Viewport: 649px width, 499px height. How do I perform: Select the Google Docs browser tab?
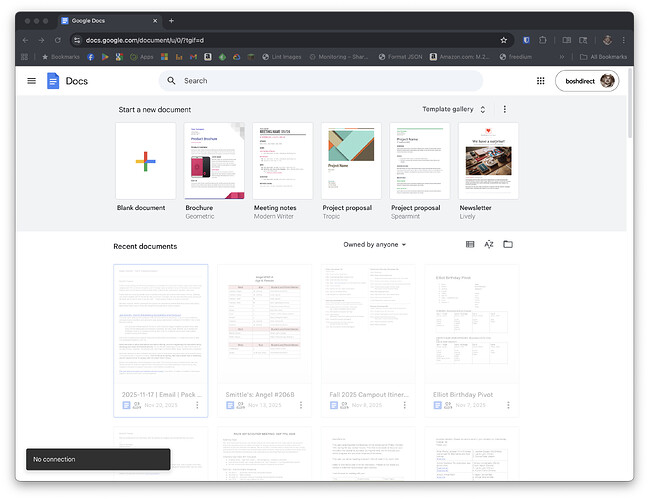(x=110, y=21)
